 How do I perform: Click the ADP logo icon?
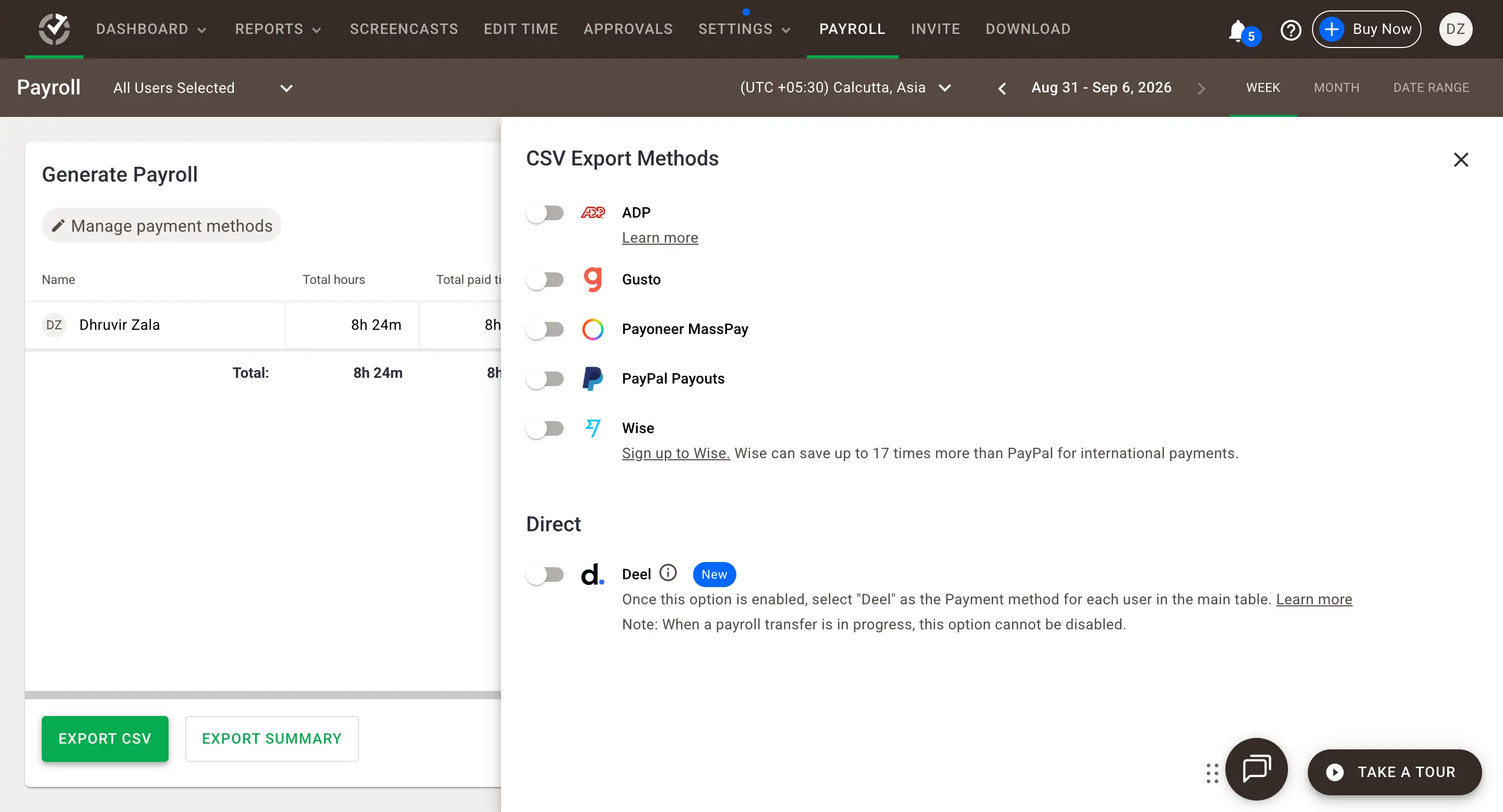tap(593, 212)
